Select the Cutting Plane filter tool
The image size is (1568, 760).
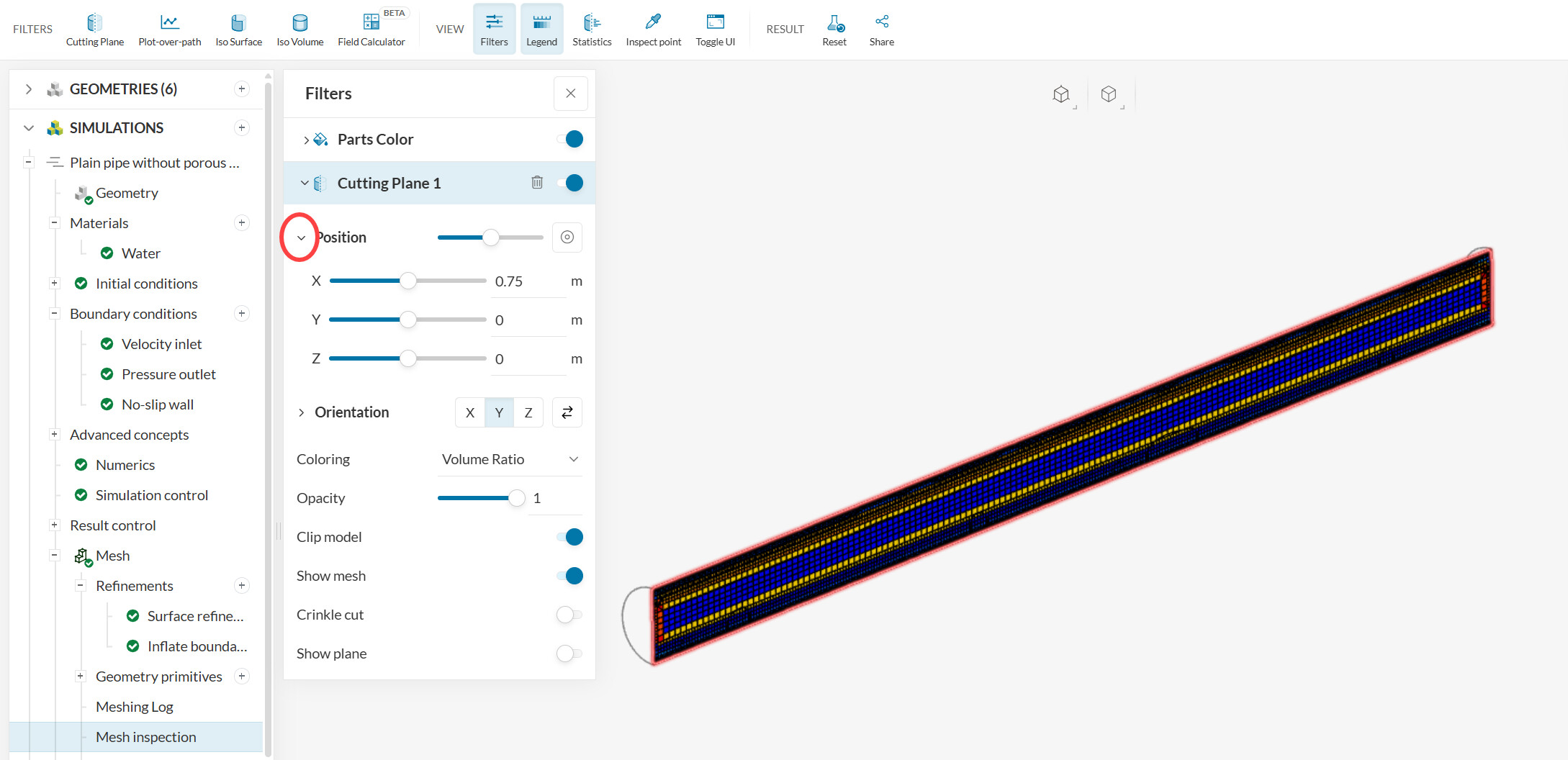tap(94, 30)
